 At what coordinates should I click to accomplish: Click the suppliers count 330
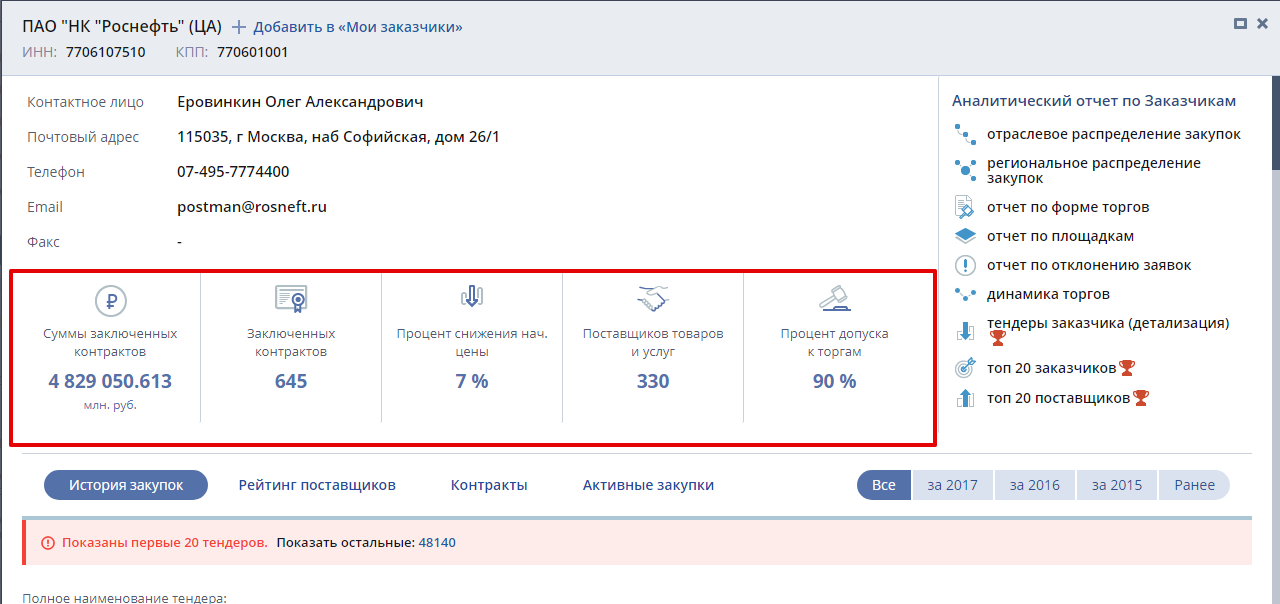(x=653, y=381)
